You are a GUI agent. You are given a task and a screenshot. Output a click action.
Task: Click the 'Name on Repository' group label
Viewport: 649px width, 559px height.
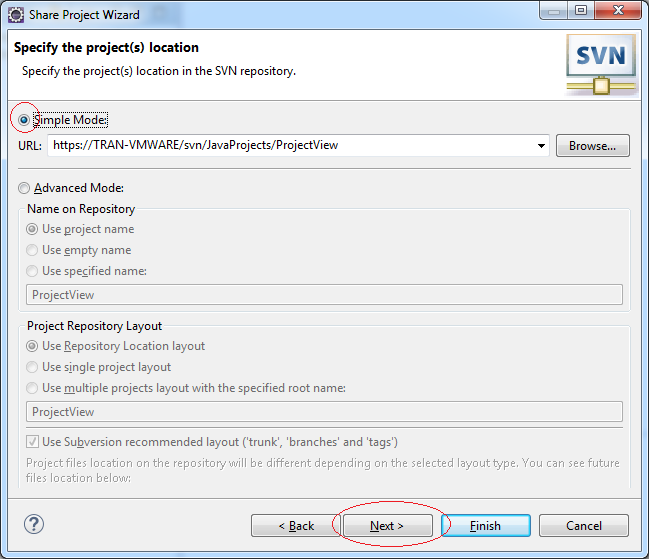(x=81, y=209)
